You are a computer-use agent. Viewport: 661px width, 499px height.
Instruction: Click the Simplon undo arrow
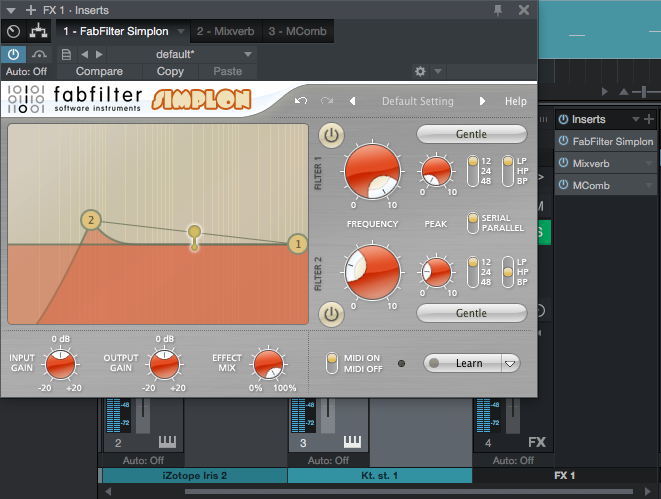click(301, 101)
